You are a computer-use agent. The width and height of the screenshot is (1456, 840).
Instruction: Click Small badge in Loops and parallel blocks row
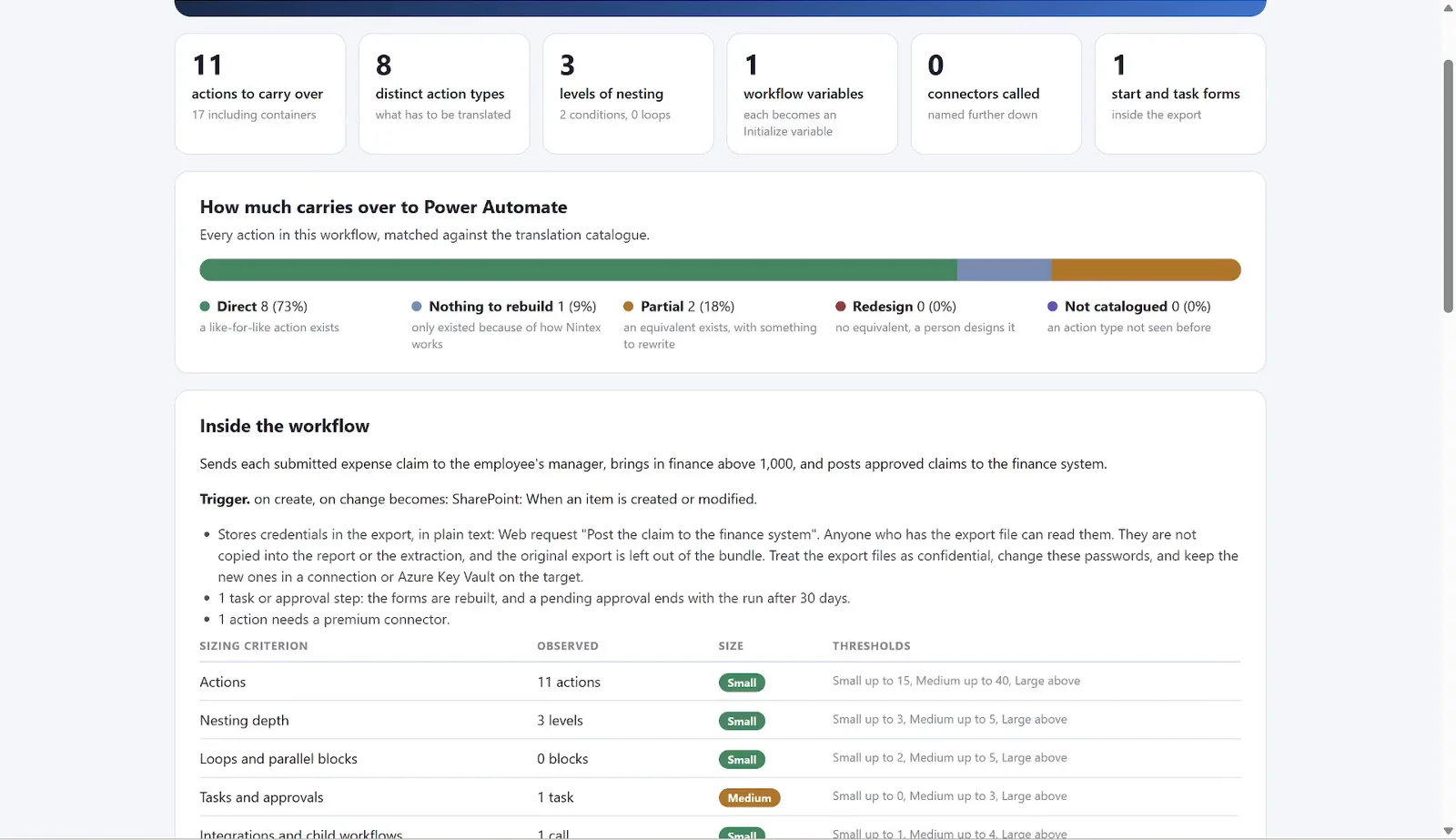point(742,759)
